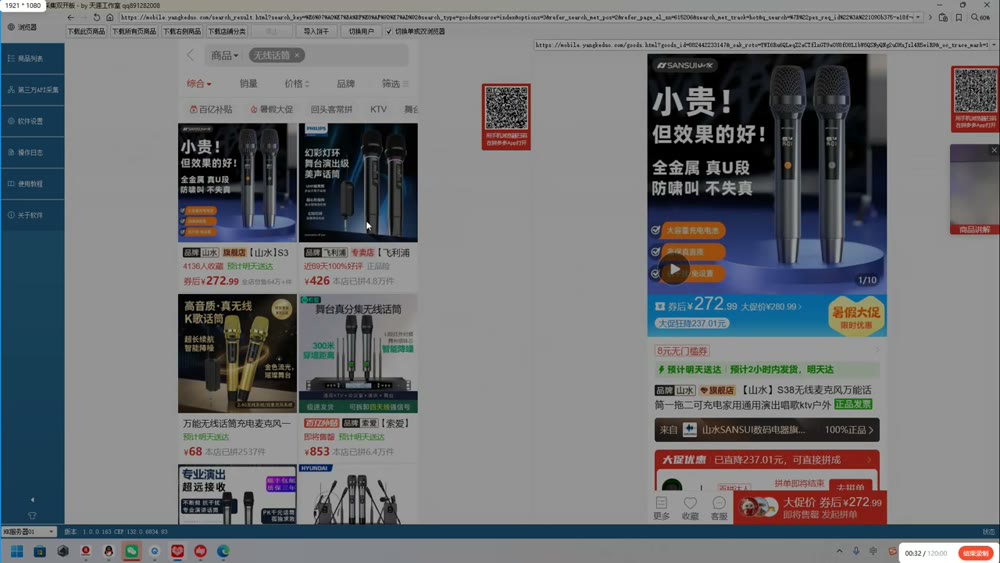Click the 浏览器 globe icon at top left

11,27
